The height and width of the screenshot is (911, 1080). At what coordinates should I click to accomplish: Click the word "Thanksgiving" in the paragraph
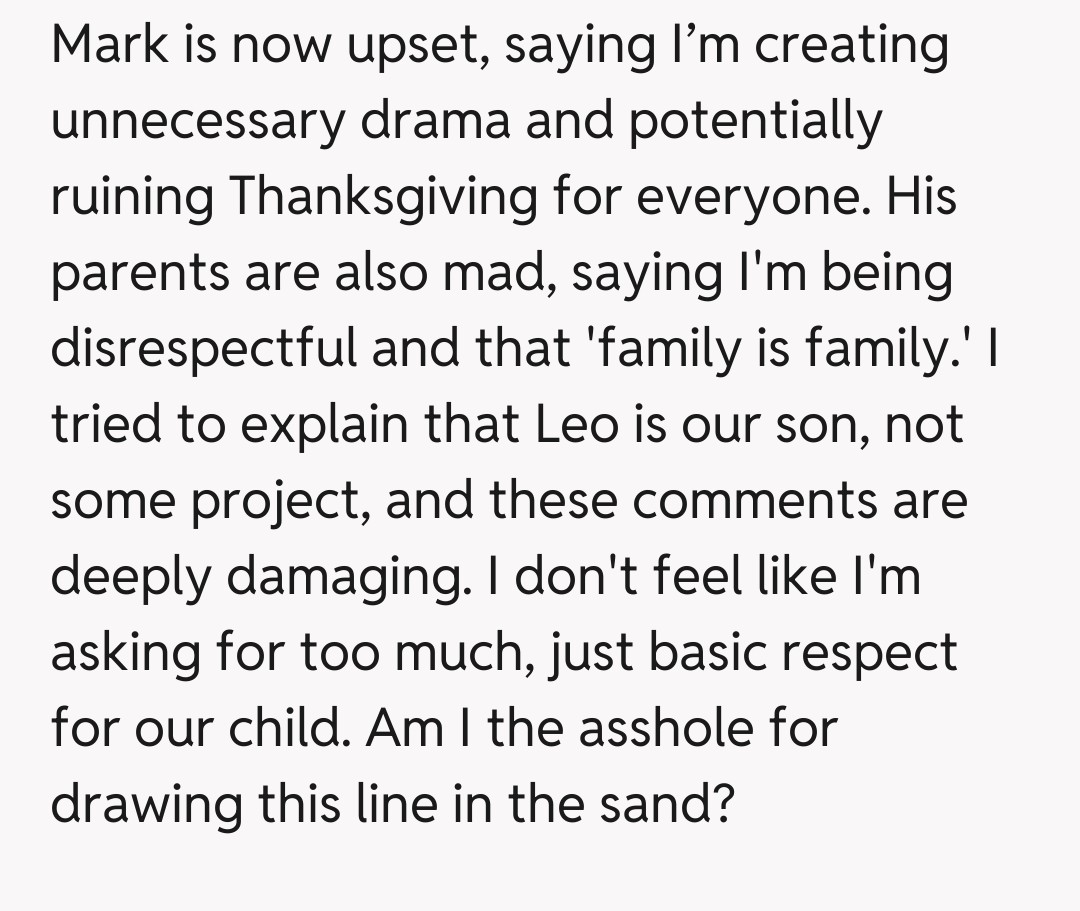[x=385, y=198]
